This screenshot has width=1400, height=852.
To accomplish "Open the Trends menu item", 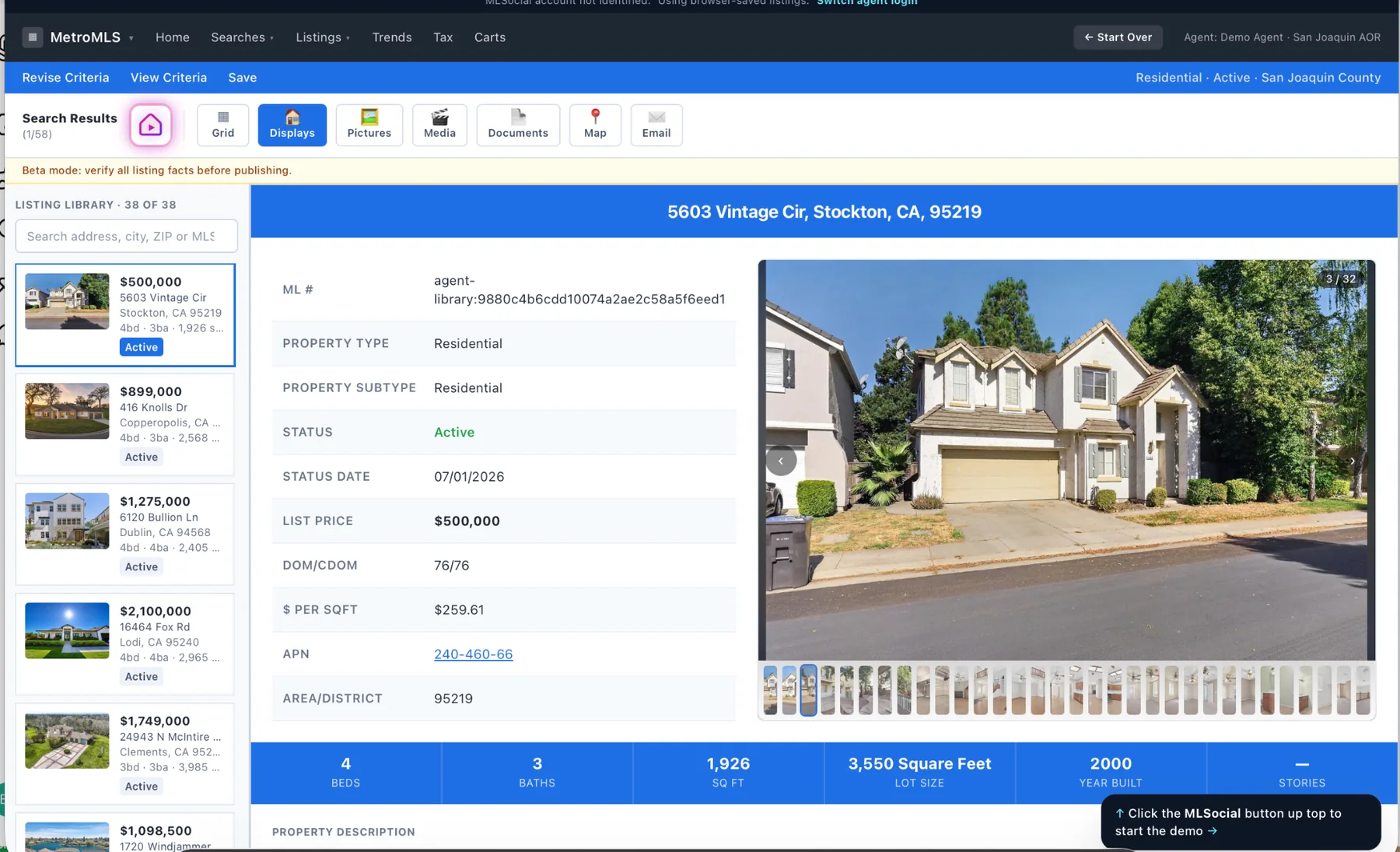I will pos(392,37).
